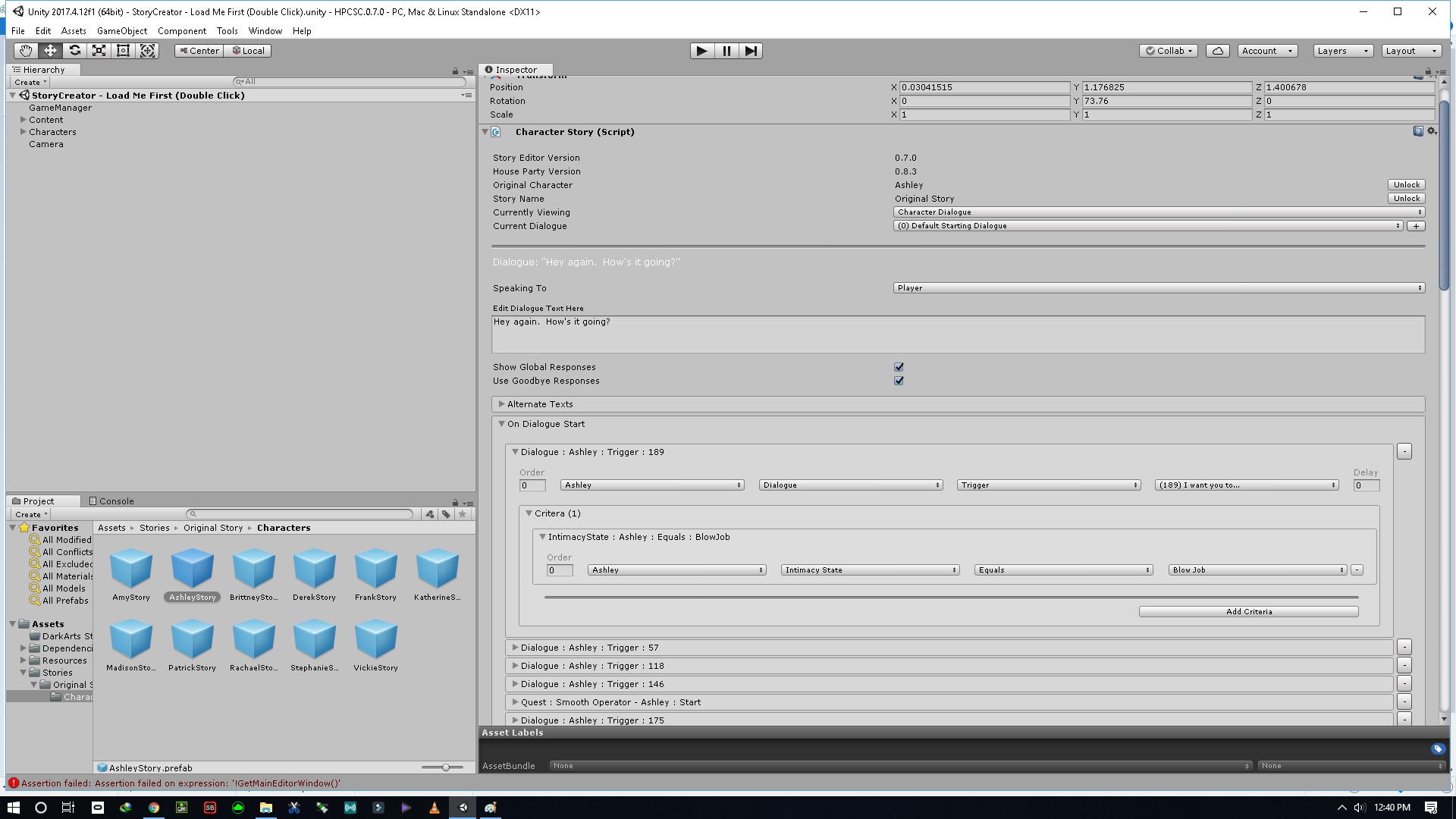Collapse On Dialogue Start section
The image size is (1456, 819).
[x=501, y=424]
